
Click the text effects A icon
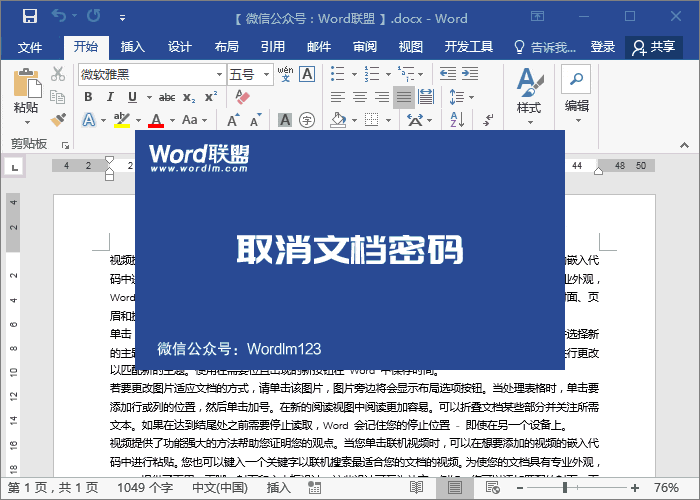click(x=89, y=120)
